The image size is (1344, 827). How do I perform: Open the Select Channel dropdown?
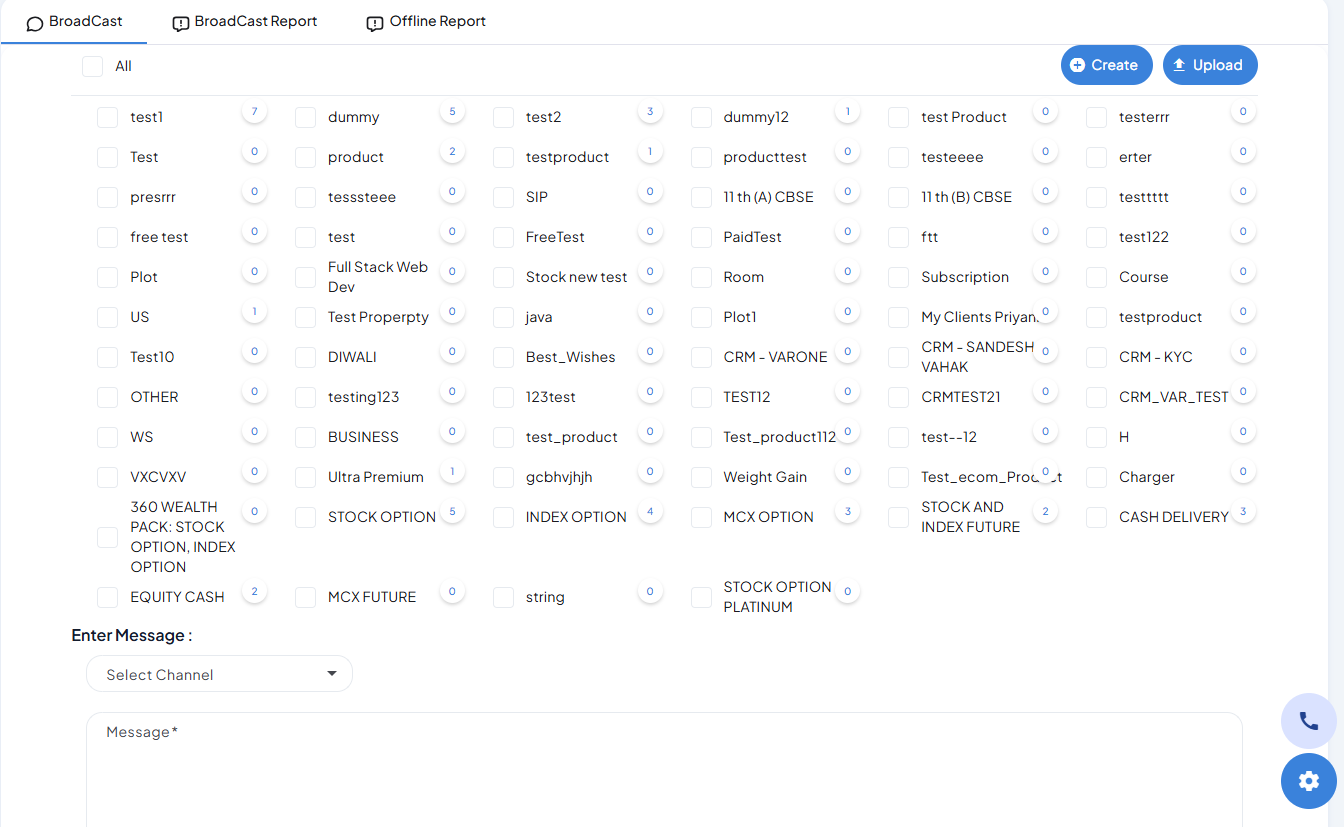219,674
